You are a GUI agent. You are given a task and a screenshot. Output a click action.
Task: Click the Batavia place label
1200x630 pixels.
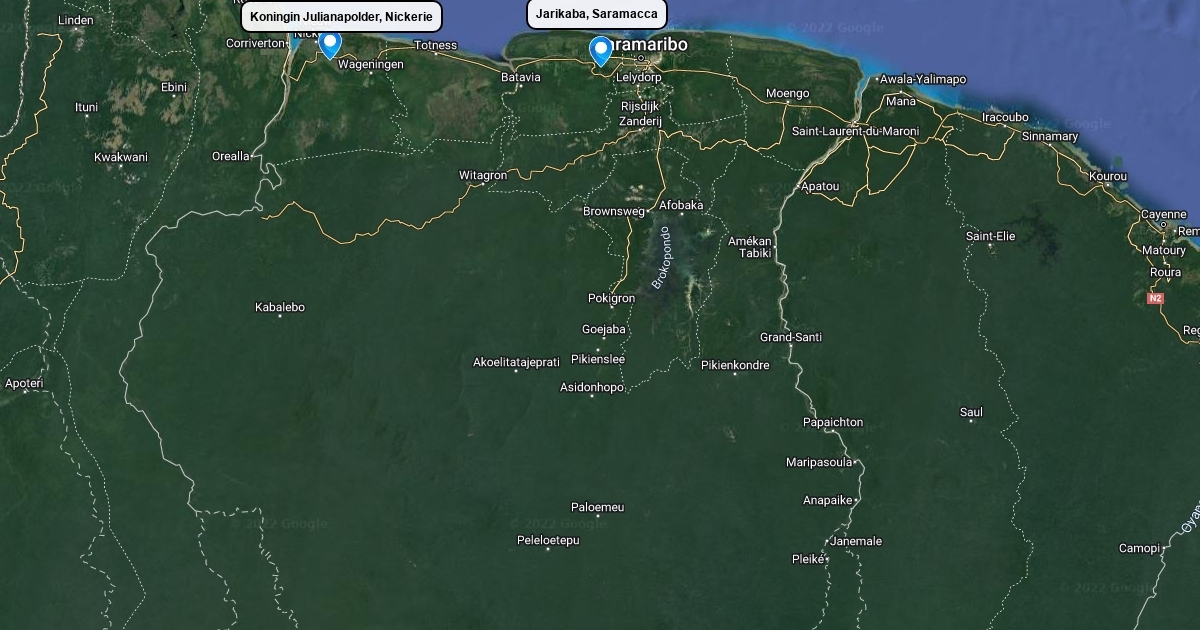[x=521, y=77]
